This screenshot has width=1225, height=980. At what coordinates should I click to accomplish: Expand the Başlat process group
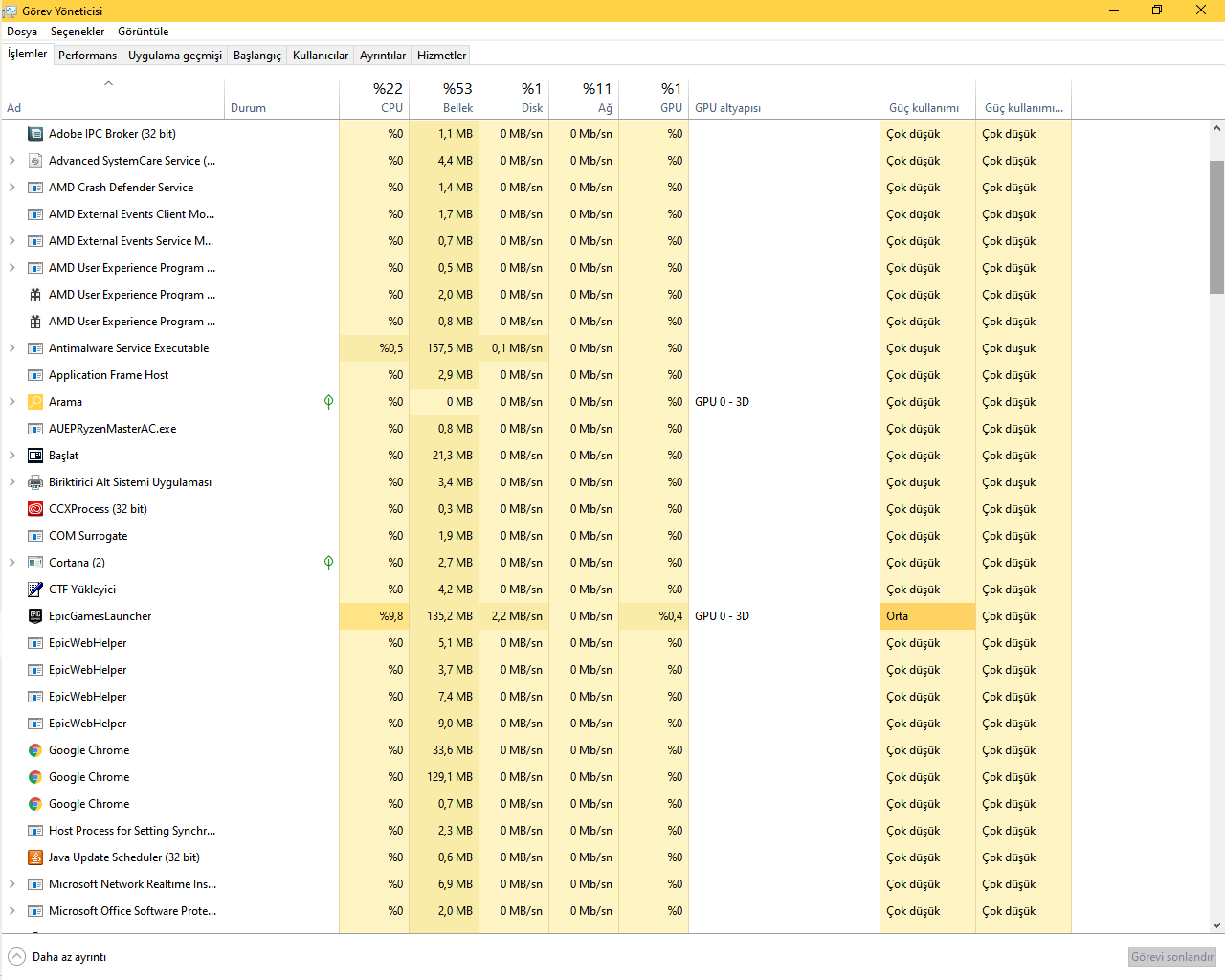[x=12, y=456]
